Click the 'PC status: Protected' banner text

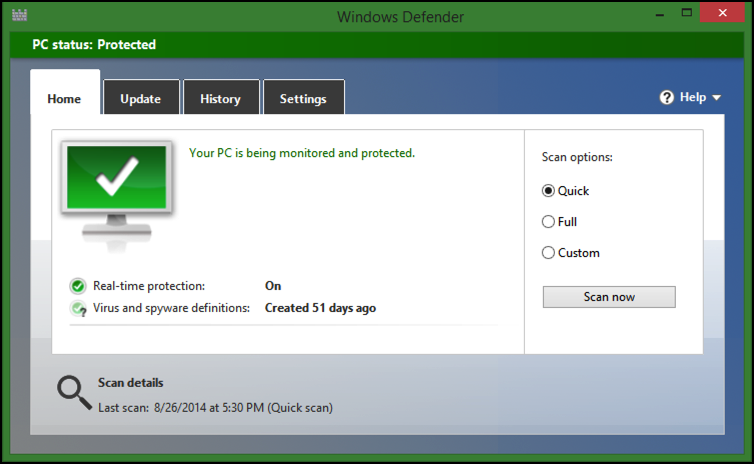coord(94,45)
